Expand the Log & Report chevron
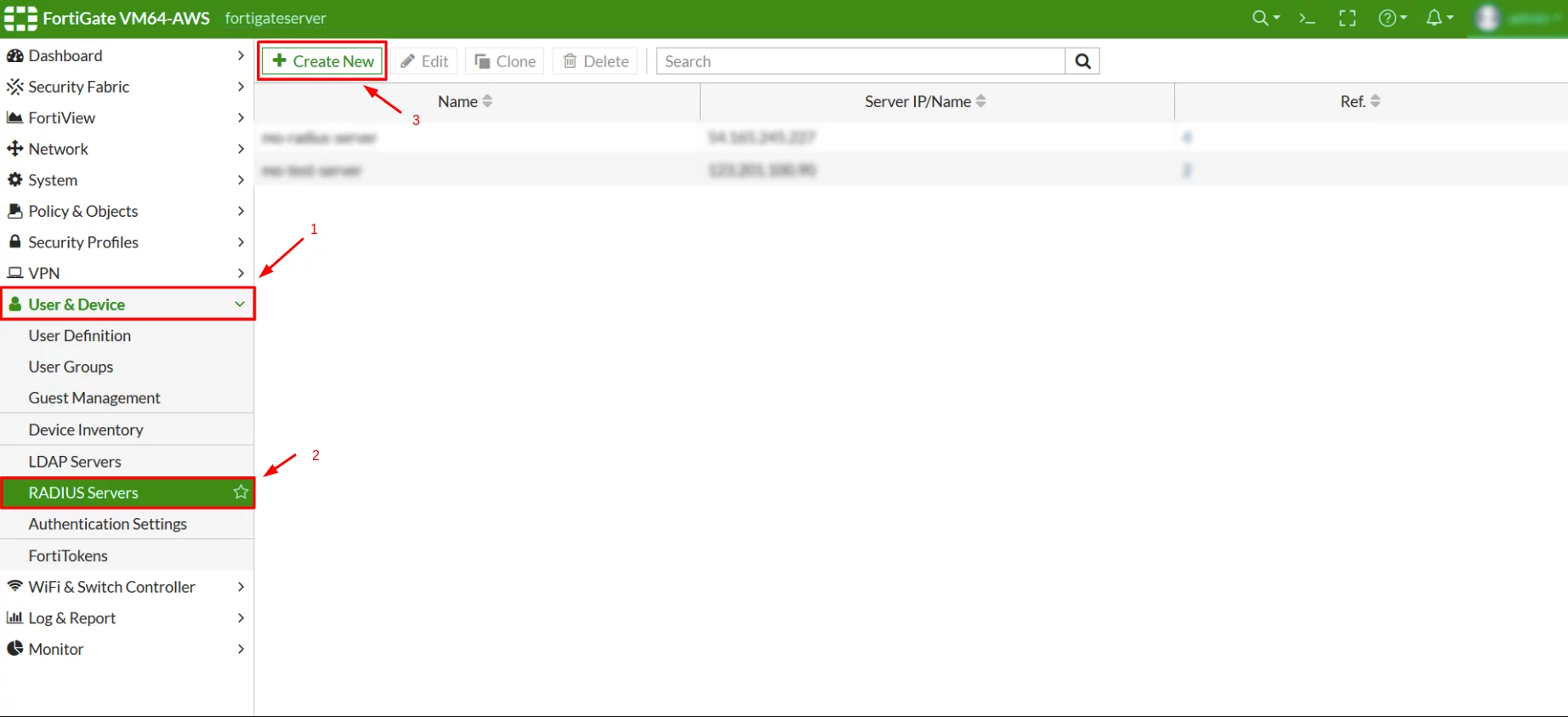The image size is (1568, 717). coord(241,617)
